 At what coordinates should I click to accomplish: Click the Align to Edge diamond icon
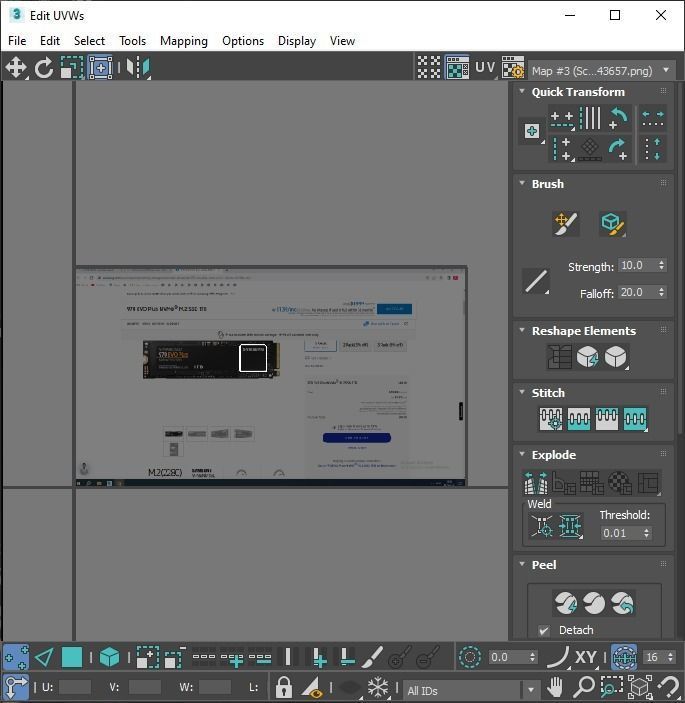click(590, 149)
